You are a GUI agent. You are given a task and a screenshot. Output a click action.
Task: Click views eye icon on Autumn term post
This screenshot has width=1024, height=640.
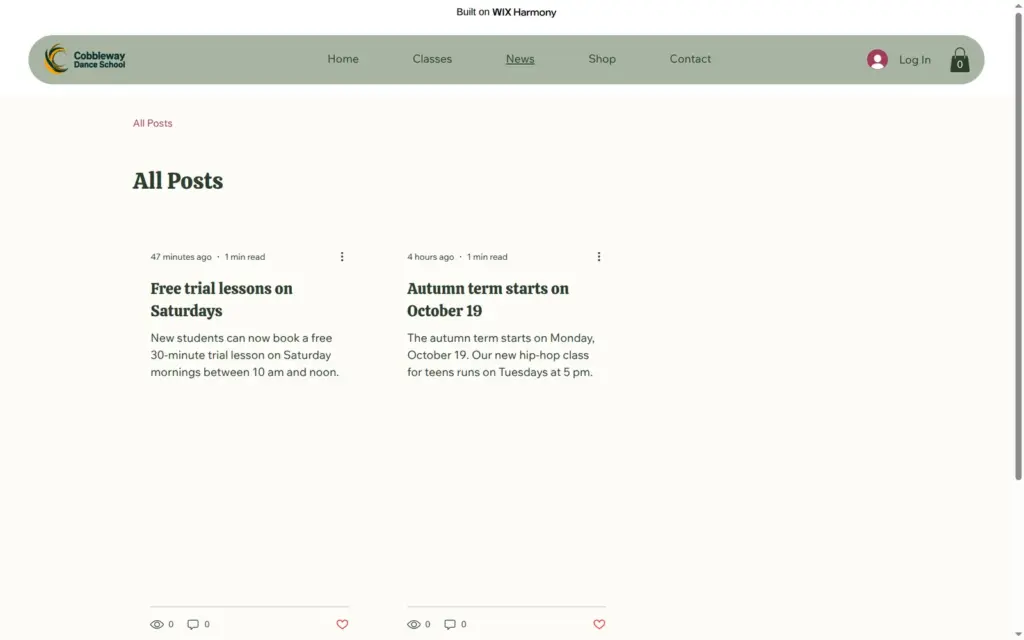pos(413,624)
